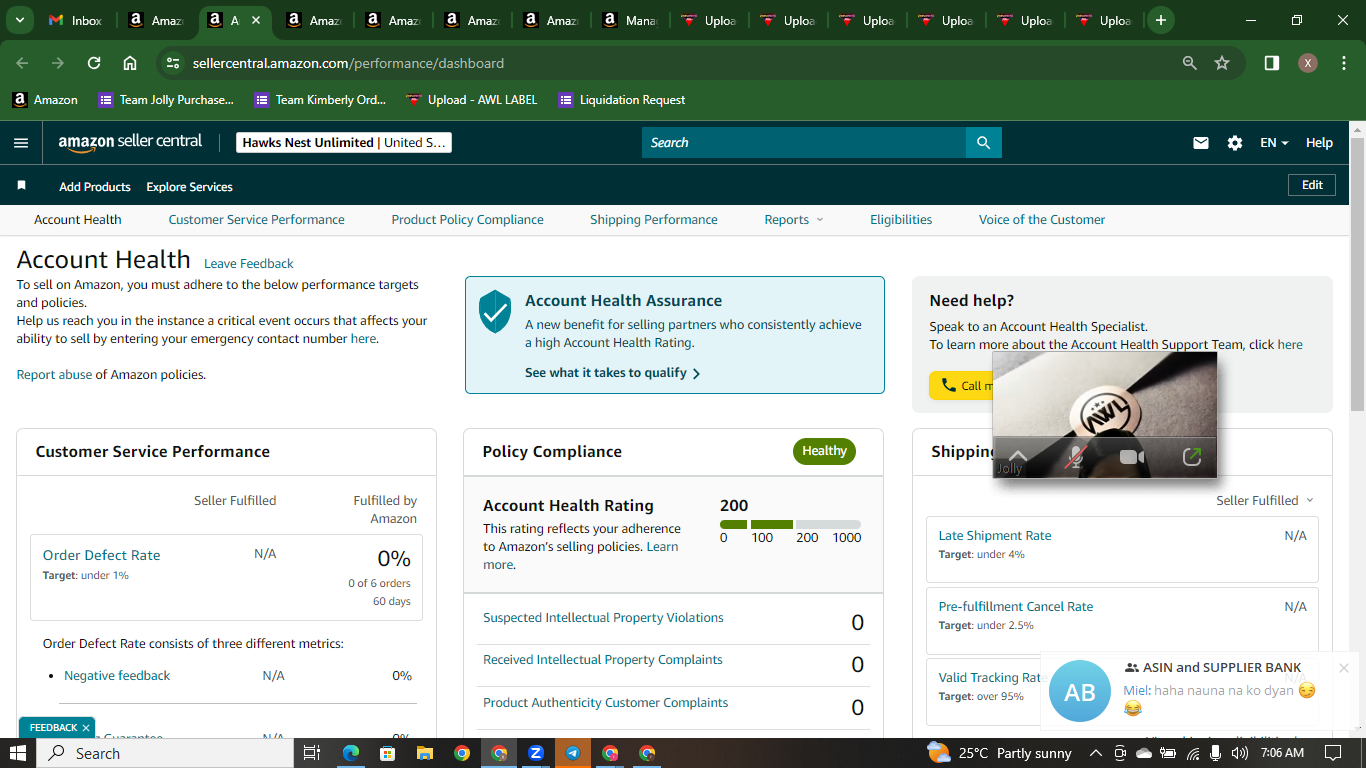This screenshot has height=768, width=1366.
Task: Click the Leave Feedback link
Action: [x=249, y=264]
